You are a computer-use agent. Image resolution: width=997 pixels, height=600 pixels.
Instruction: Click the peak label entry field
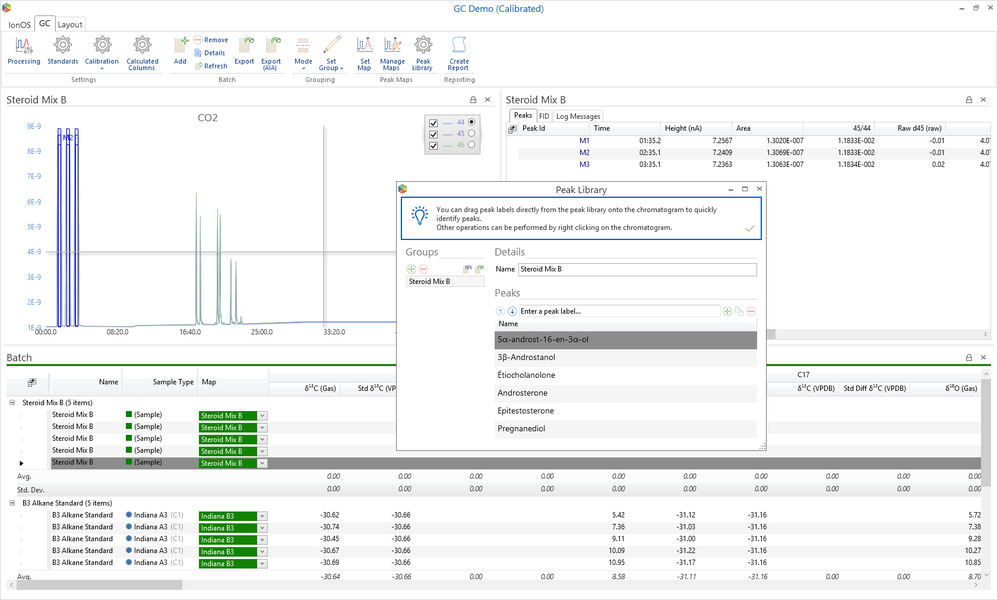[618, 311]
